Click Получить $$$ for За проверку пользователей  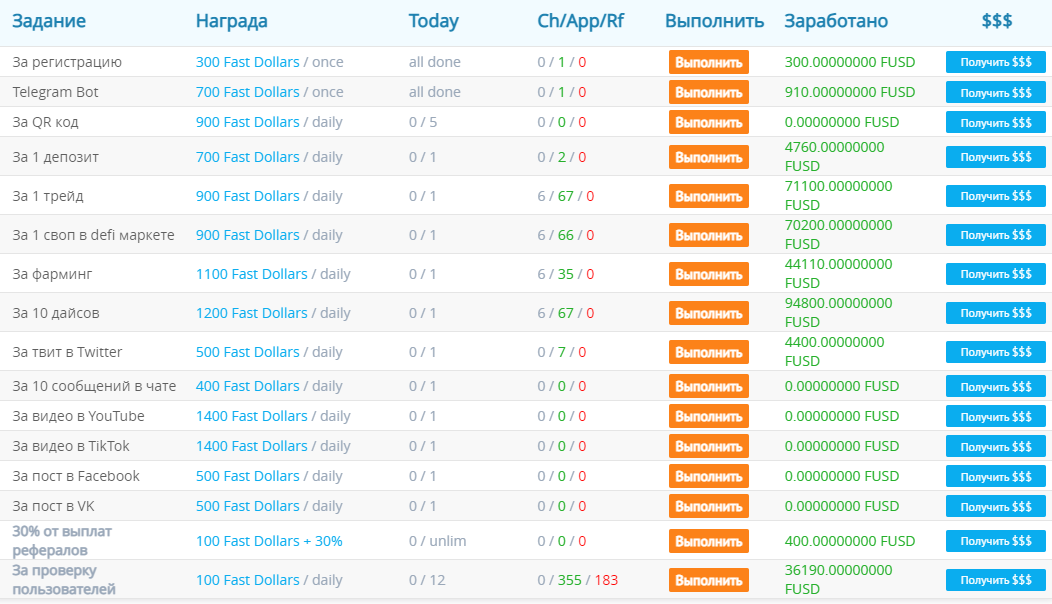pyautogui.click(x=996, y=580)
